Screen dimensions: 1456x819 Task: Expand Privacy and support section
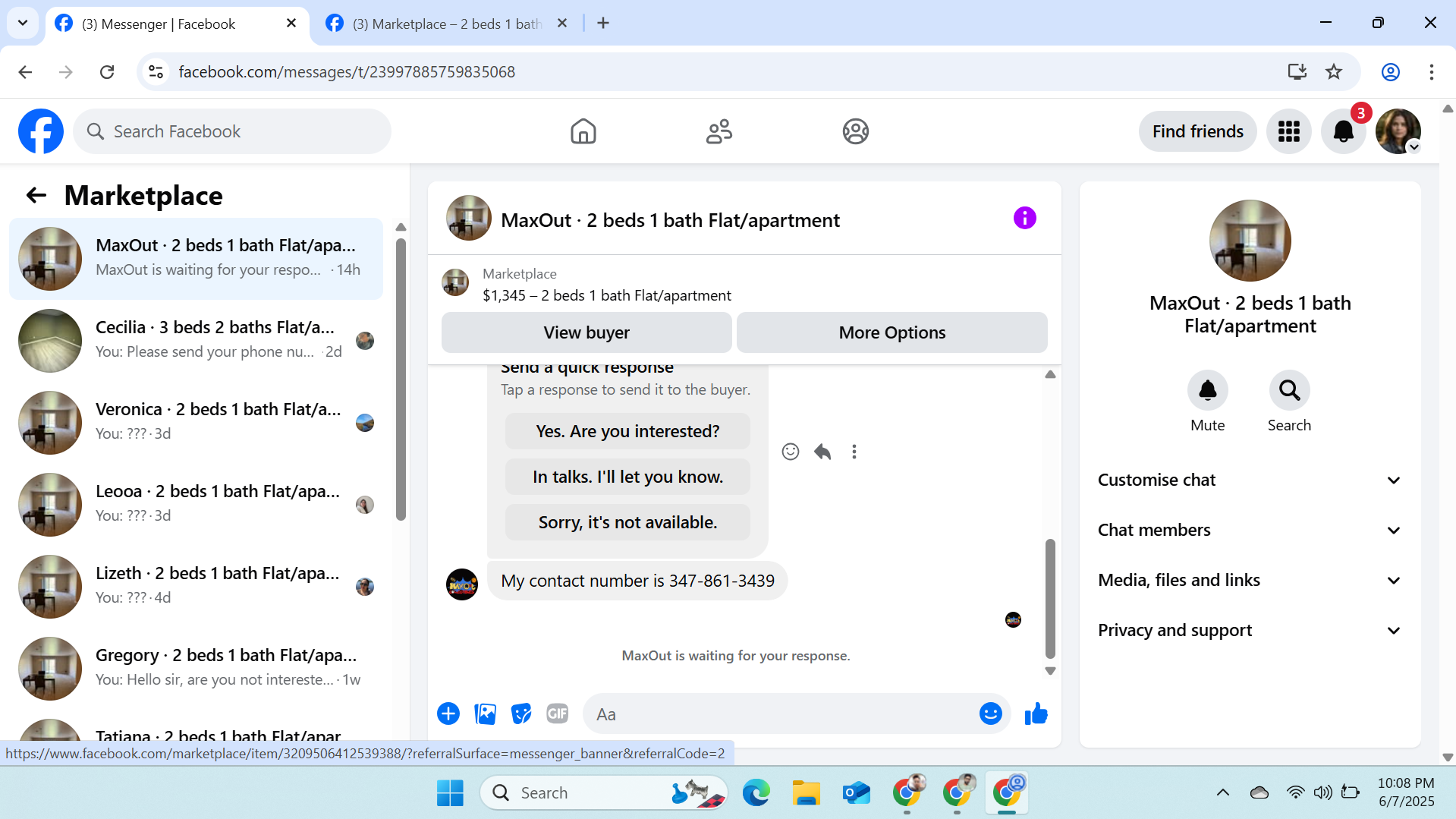[x=1250, y=630]
